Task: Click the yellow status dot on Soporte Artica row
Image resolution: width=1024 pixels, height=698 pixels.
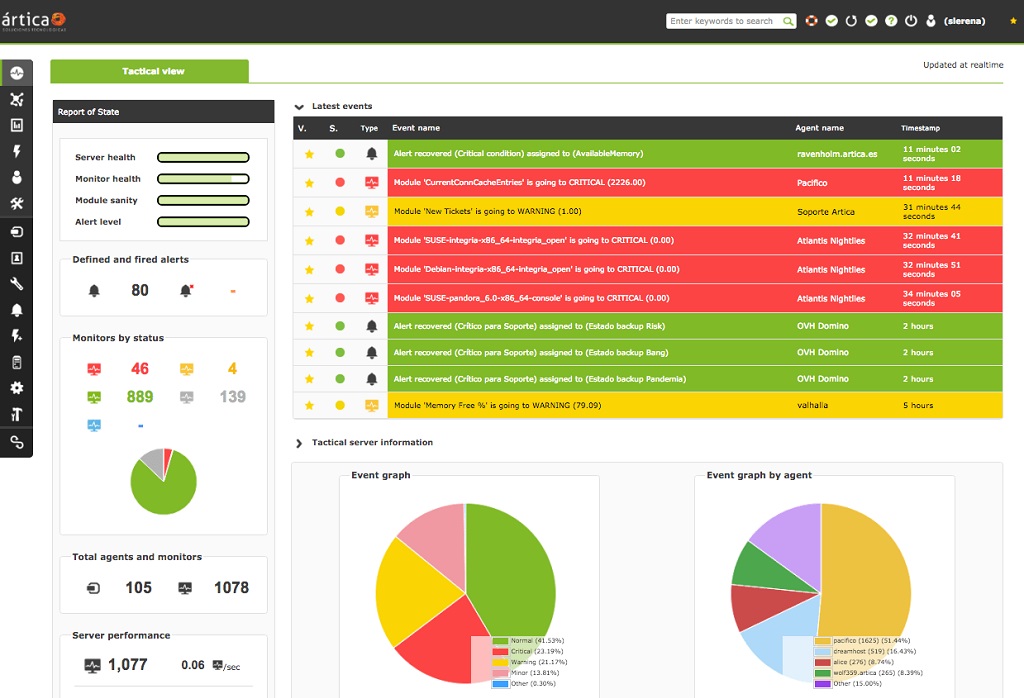Action: 340,211
